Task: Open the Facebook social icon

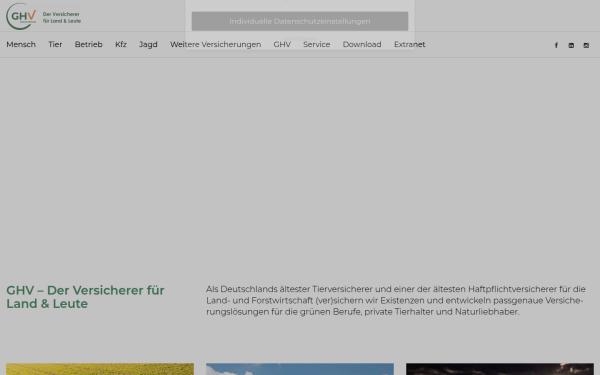Action: [x=556, y=46]
